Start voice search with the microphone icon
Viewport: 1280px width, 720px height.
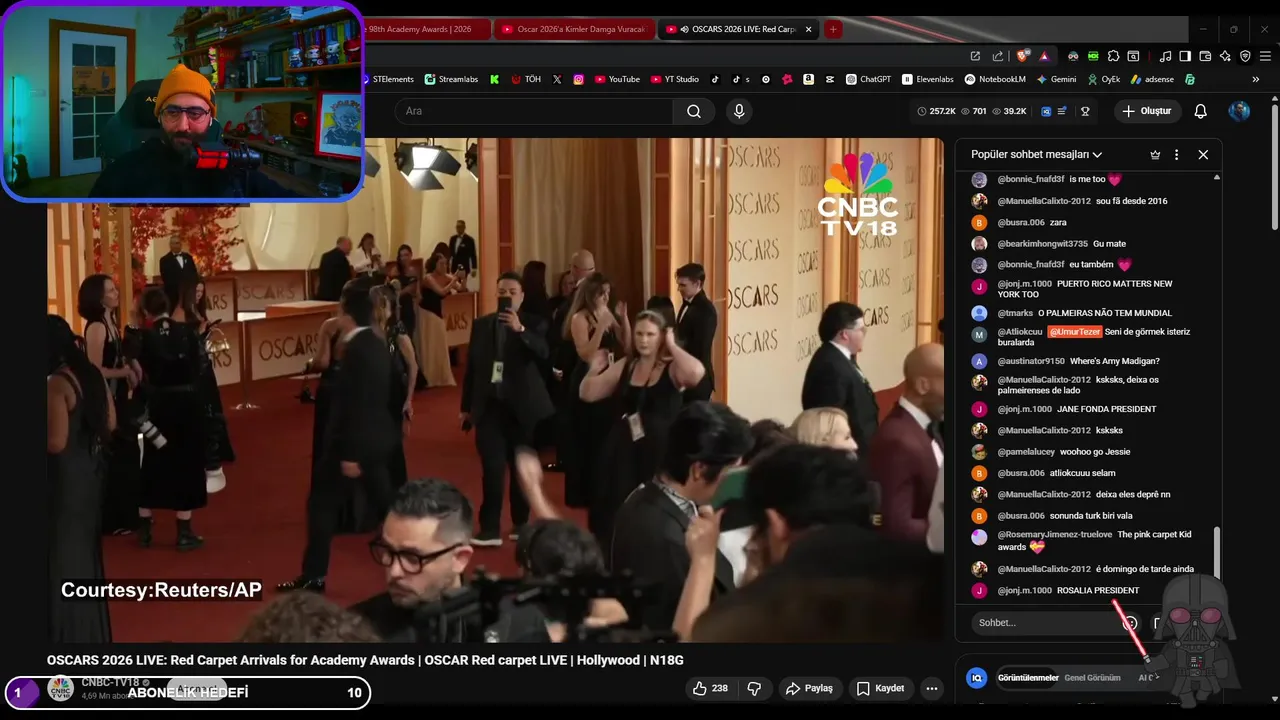pos(739,111)
